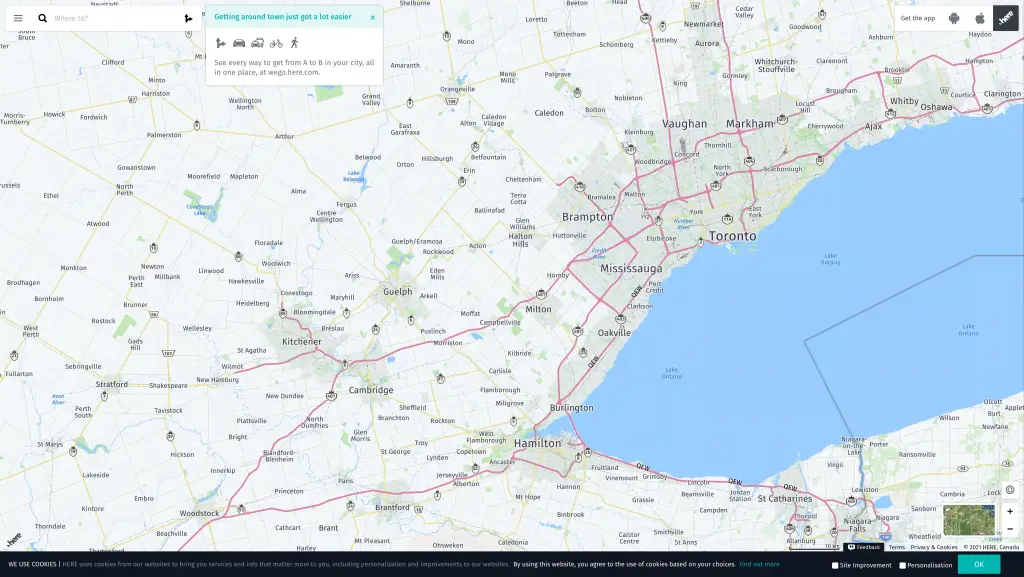Enable the Personalisation checkbox

pos(902,565)
